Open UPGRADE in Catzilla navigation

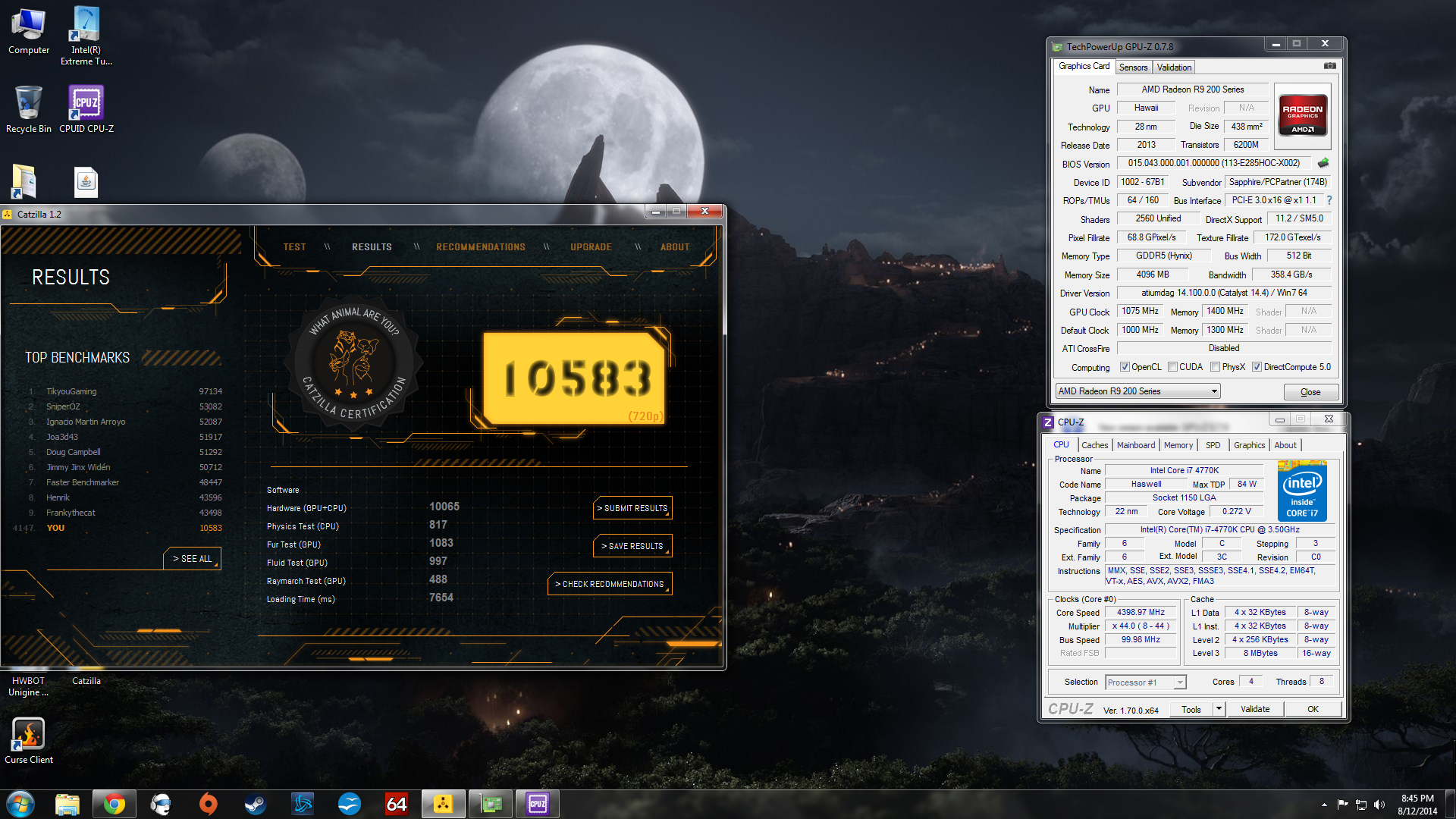(591, 247)
